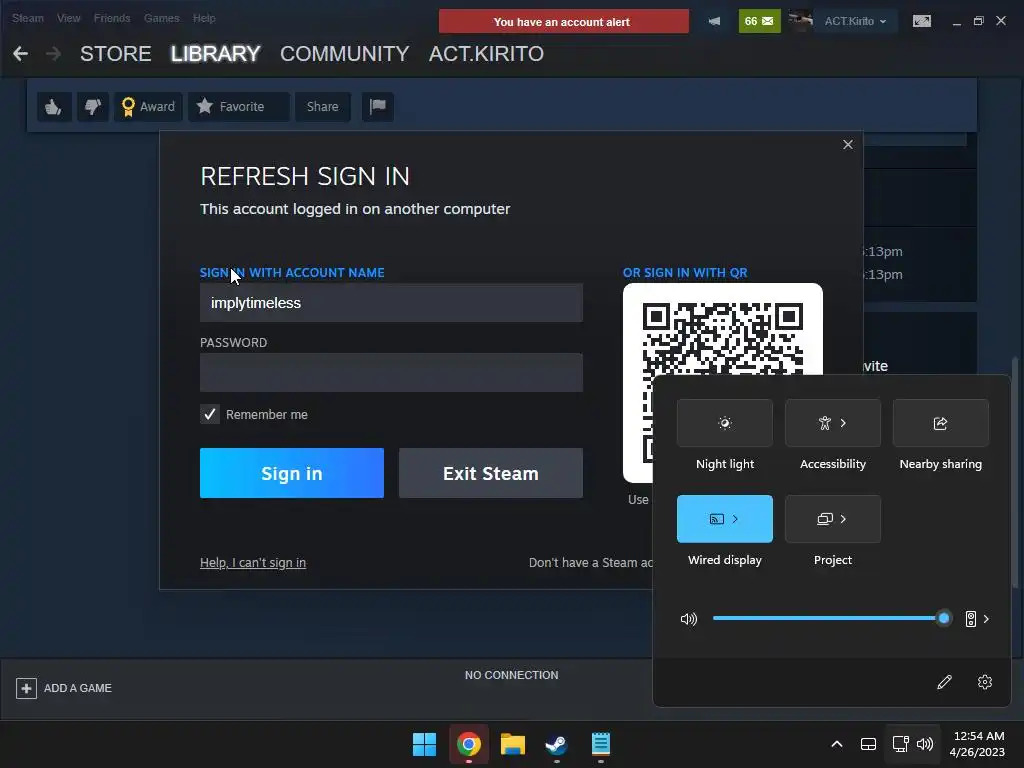
Task: Click the network tray icon
Action: [901, 744]
